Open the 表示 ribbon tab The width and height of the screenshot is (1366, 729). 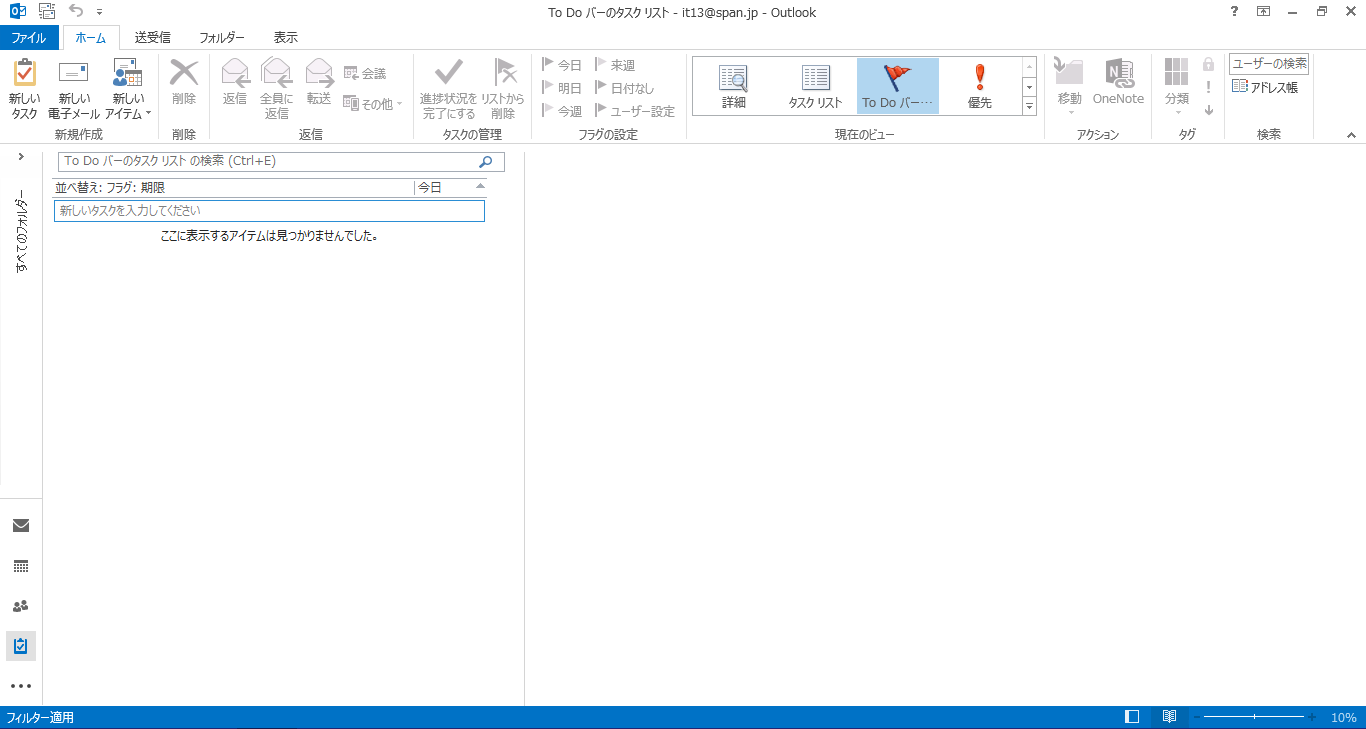[x=286, y=37]
